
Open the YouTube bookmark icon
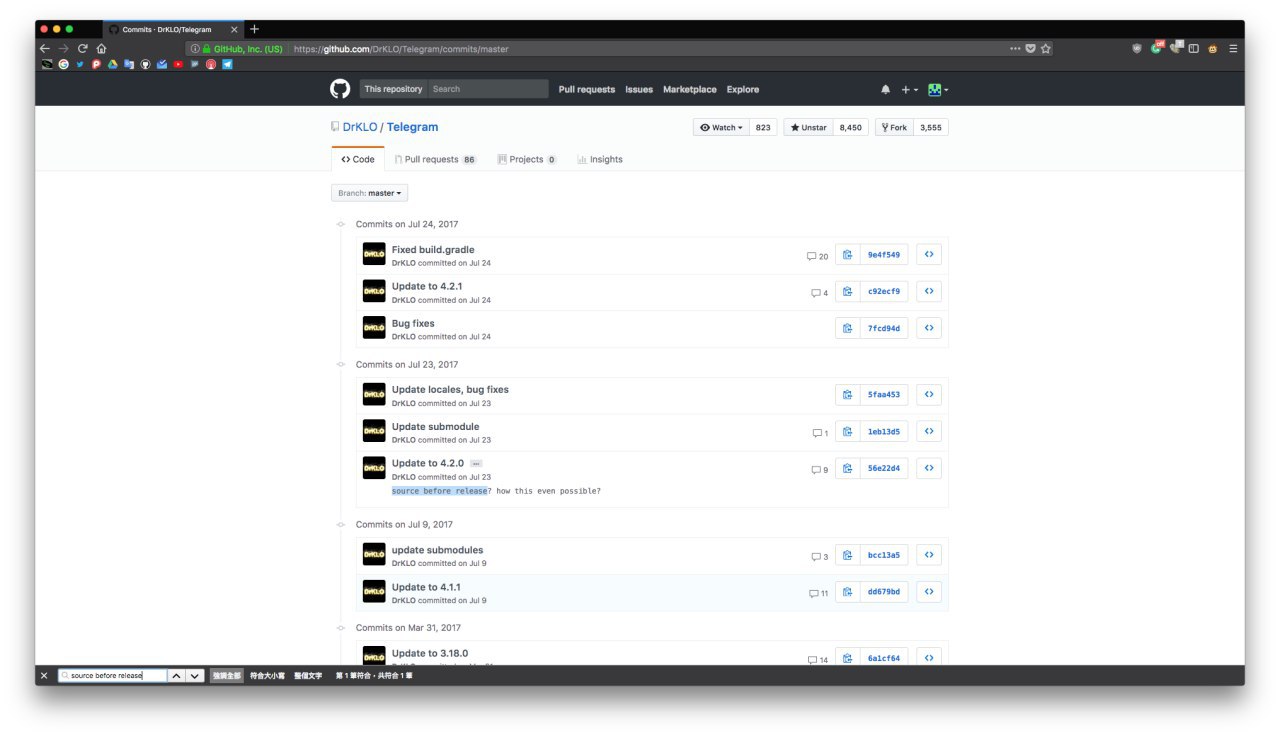click(178, 64)
